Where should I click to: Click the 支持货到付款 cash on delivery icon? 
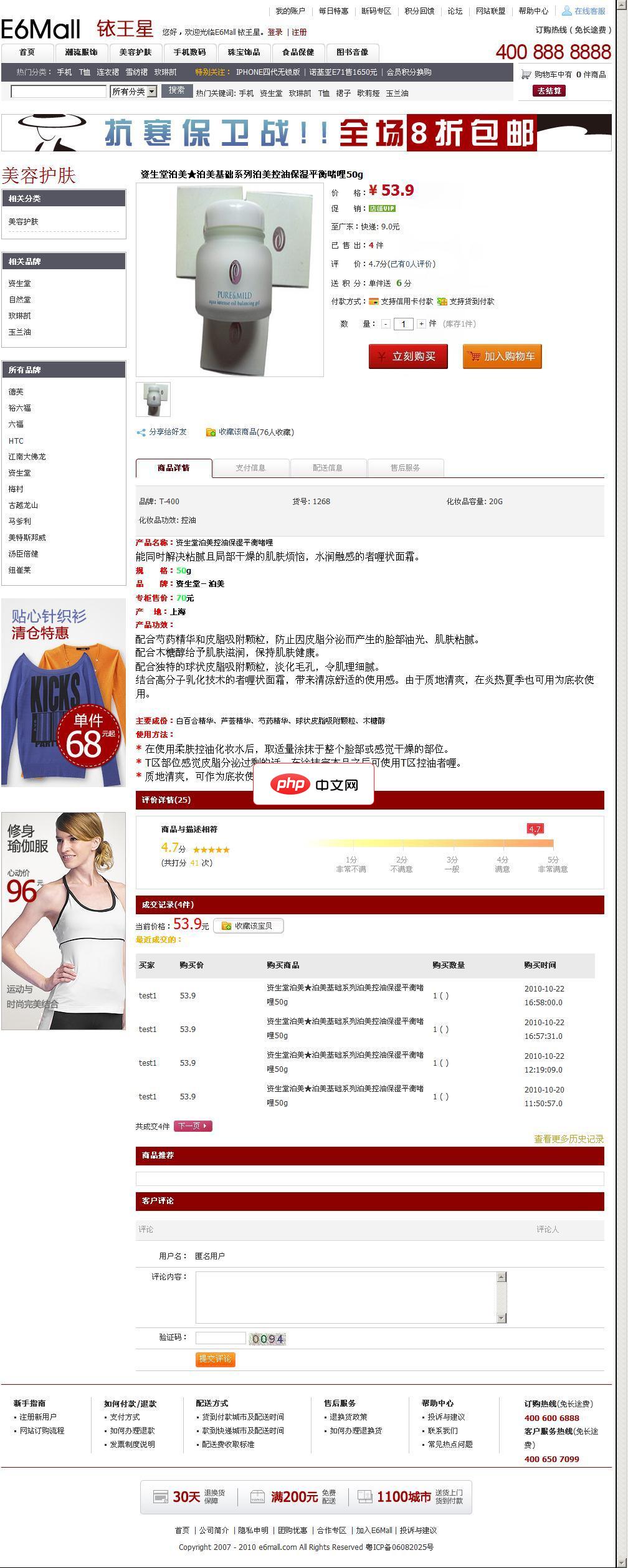pyautogui.click(x=442, y=302)
